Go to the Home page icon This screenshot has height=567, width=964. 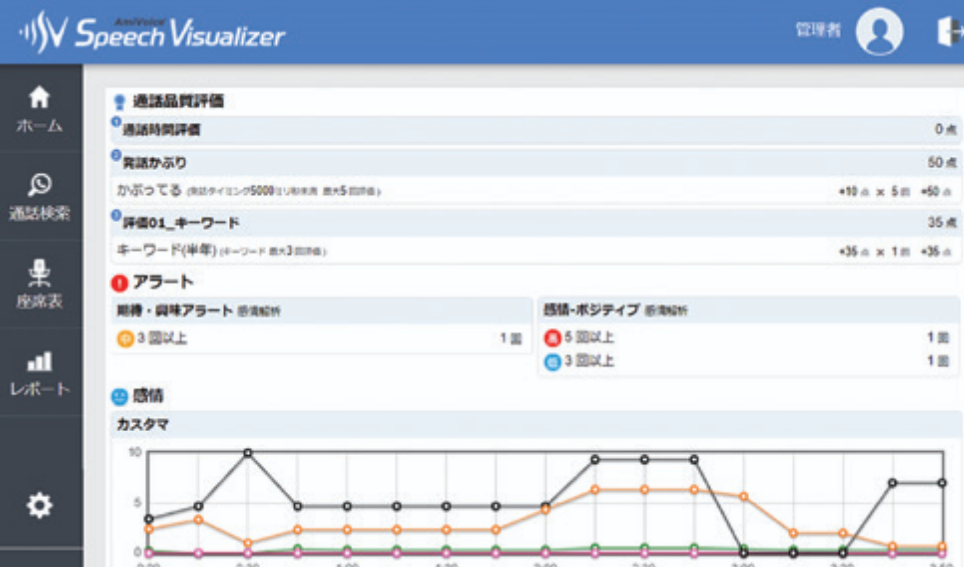tap(39, 98)
